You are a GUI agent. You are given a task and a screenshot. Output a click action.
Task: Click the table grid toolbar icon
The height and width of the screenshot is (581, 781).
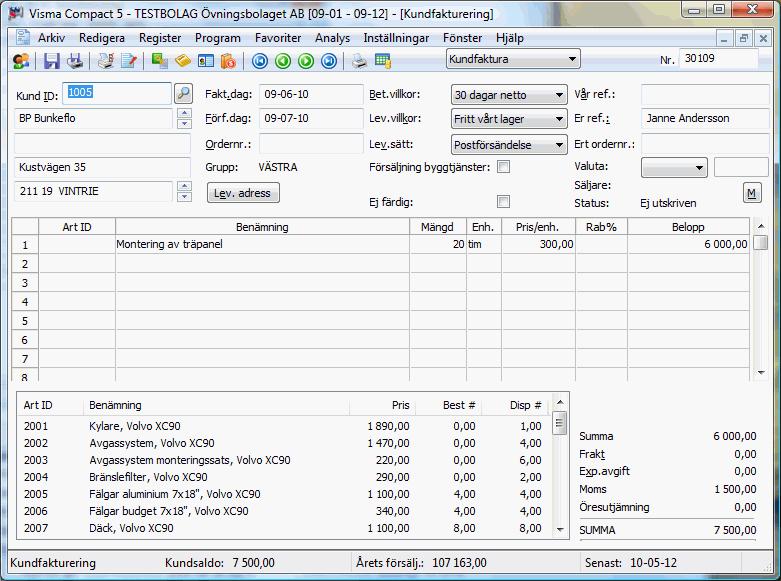click(383, 61)
